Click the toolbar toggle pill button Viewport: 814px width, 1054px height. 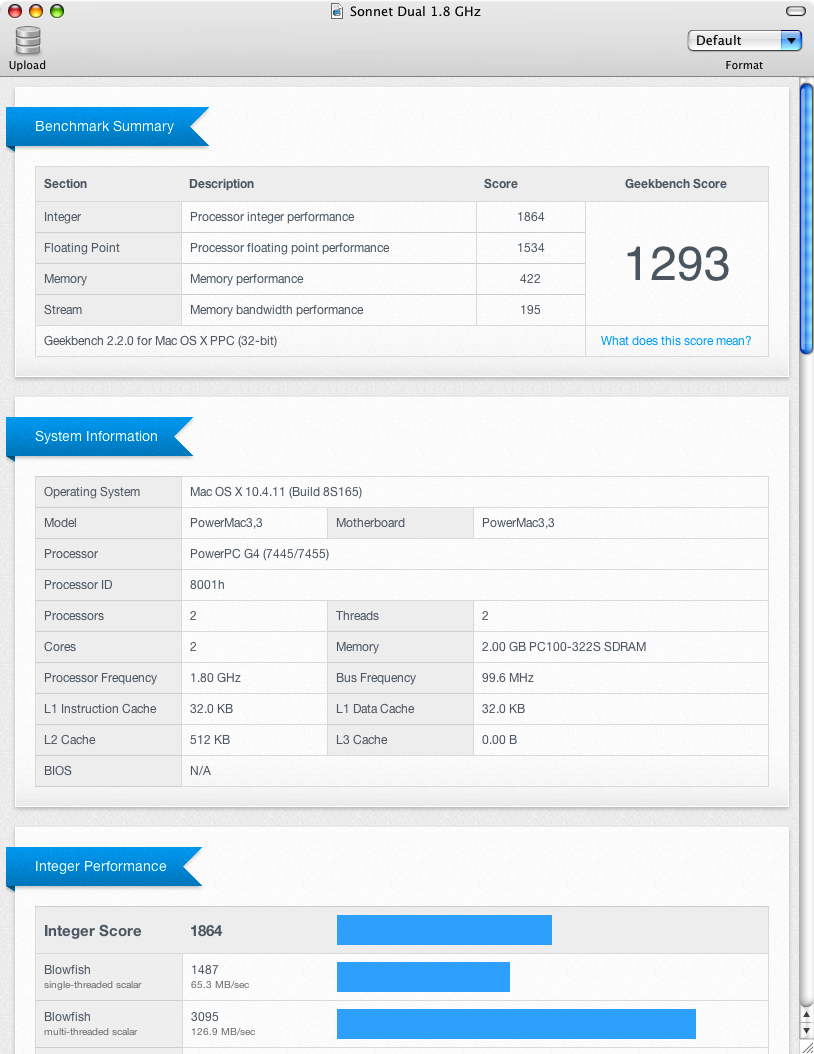pos(795,11)
